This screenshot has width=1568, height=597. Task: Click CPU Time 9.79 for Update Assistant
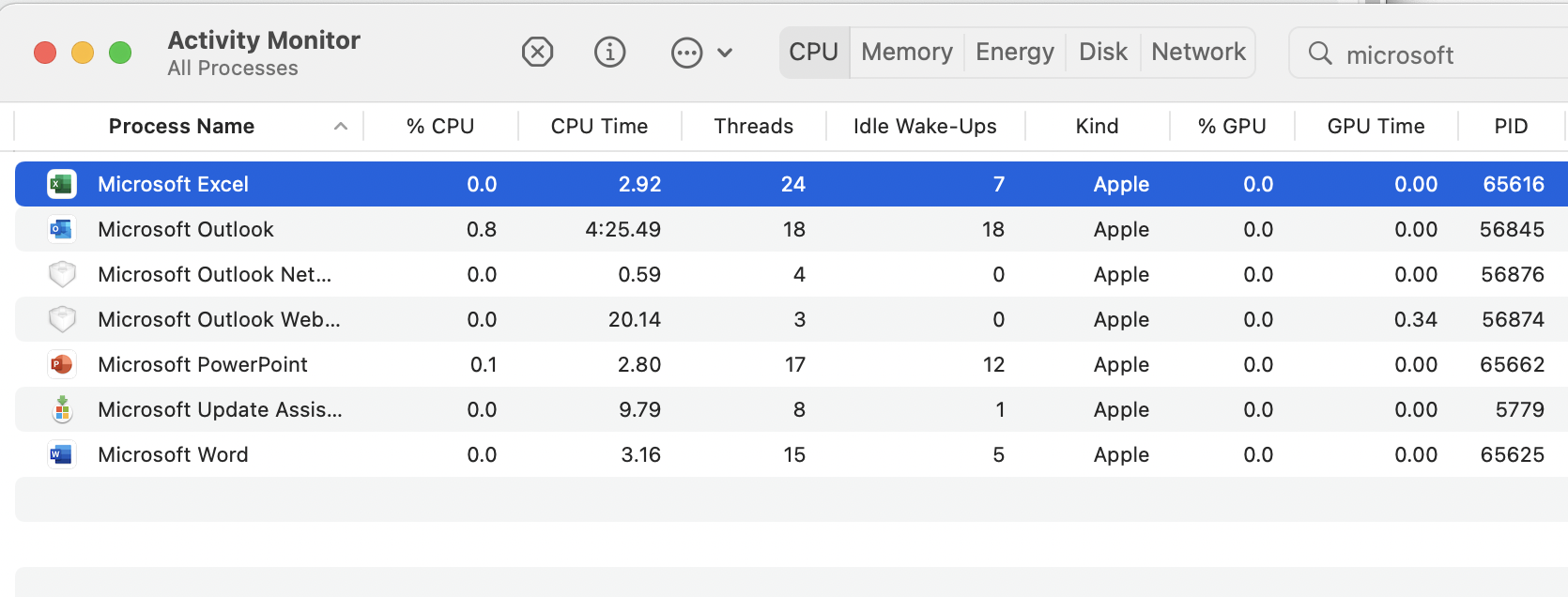(x=640, y=409)
